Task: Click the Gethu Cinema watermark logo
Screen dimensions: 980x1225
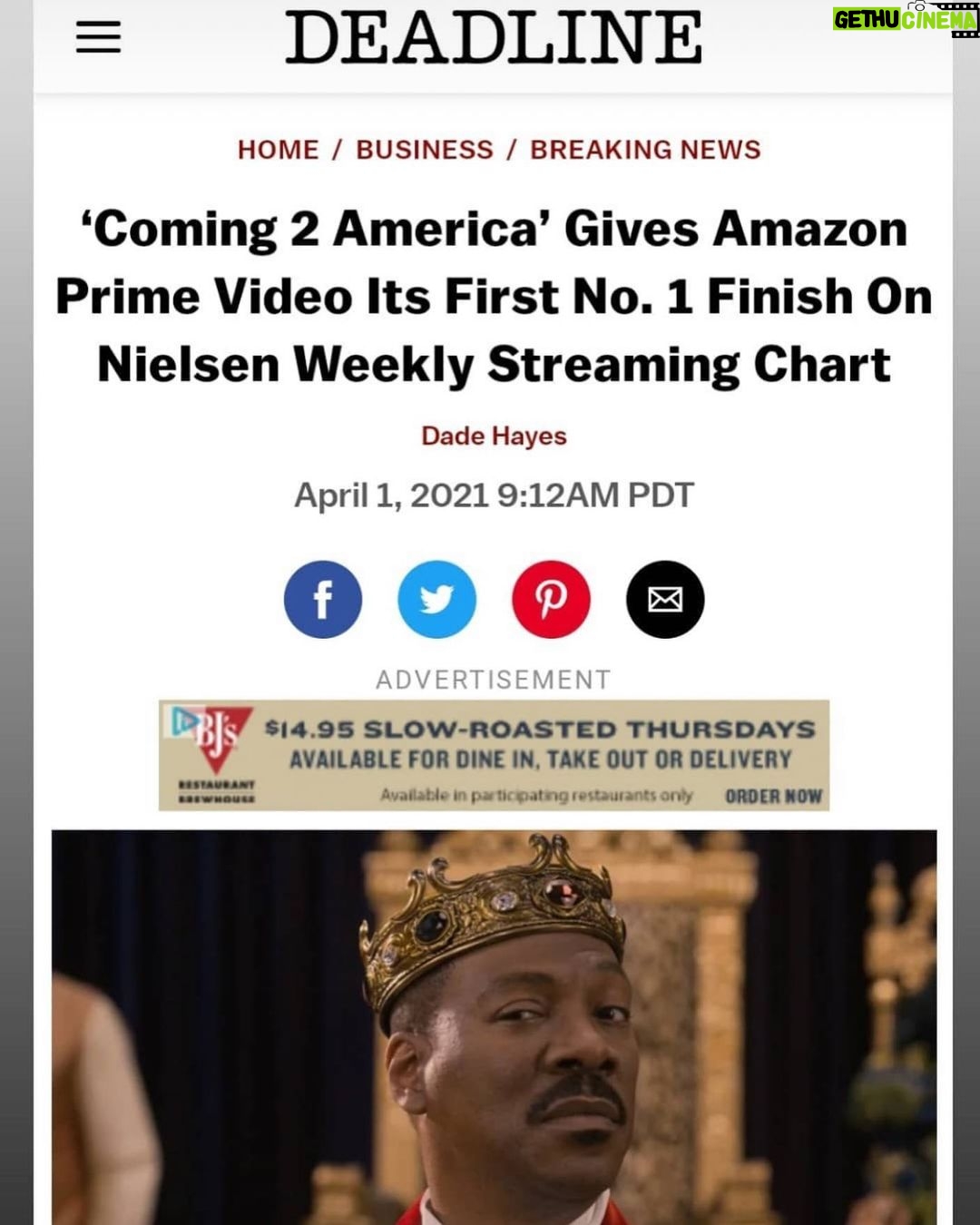Action: coord(905,18)
